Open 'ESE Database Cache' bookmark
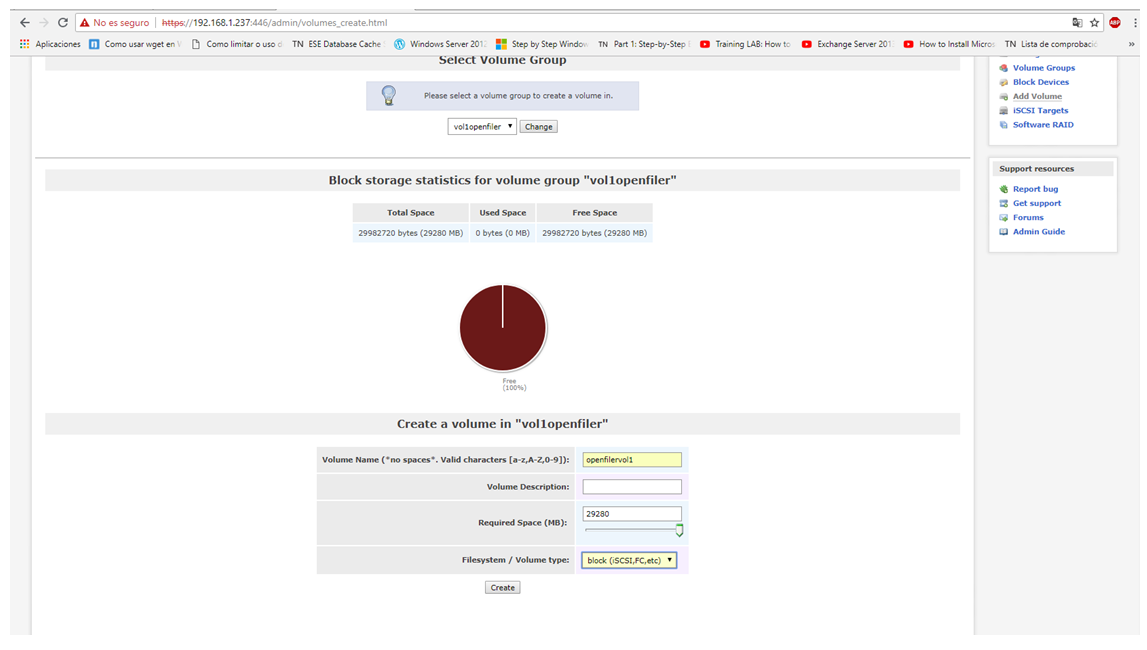 pyautogui.click(x=337, y=44)
